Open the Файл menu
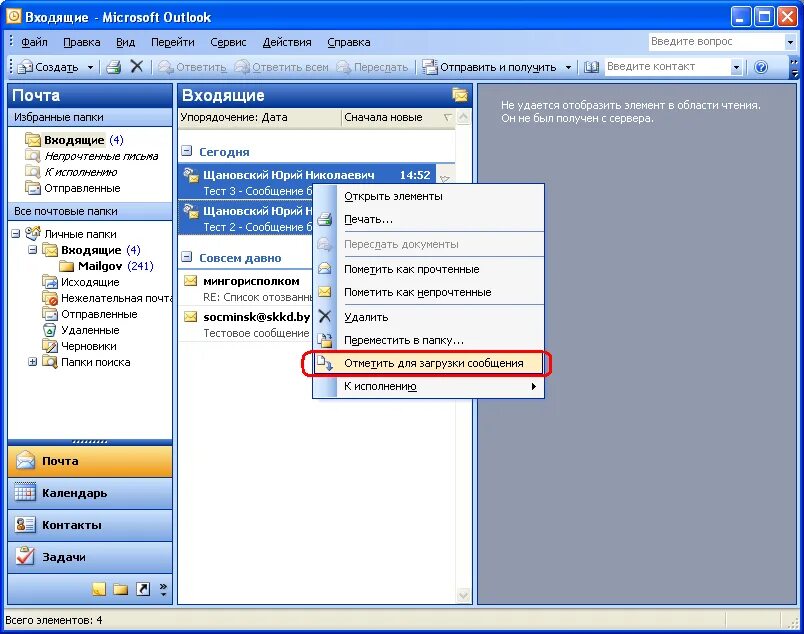The height and width of the screenshot is (634, 804). (34, 42)
